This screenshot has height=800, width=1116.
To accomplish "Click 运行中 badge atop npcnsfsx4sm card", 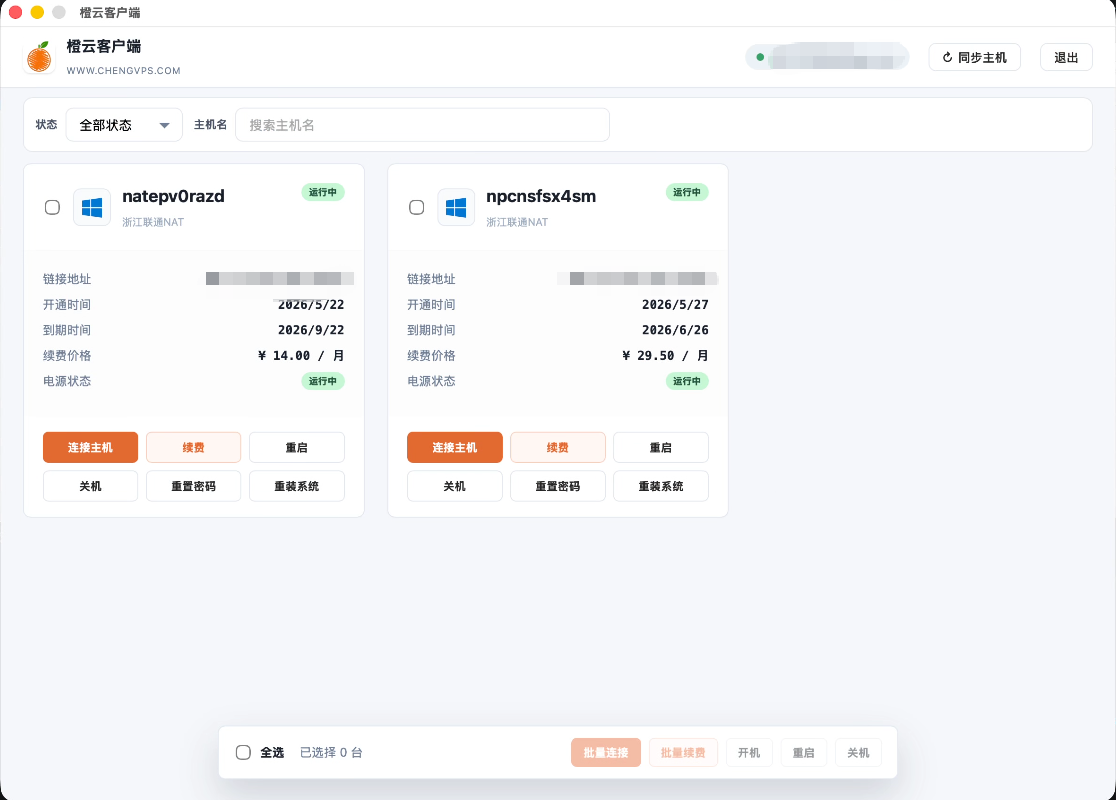I will (x=687, y=192).
